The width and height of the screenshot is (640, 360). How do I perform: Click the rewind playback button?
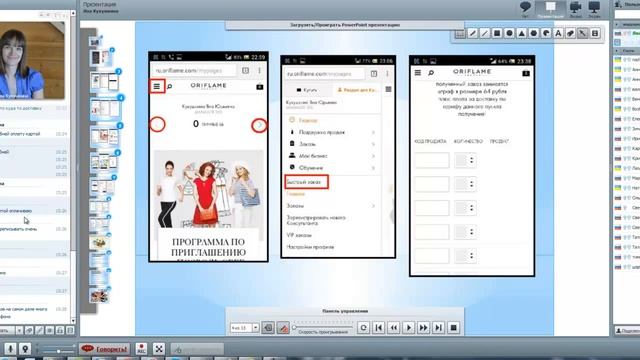[x=393, y=328]
